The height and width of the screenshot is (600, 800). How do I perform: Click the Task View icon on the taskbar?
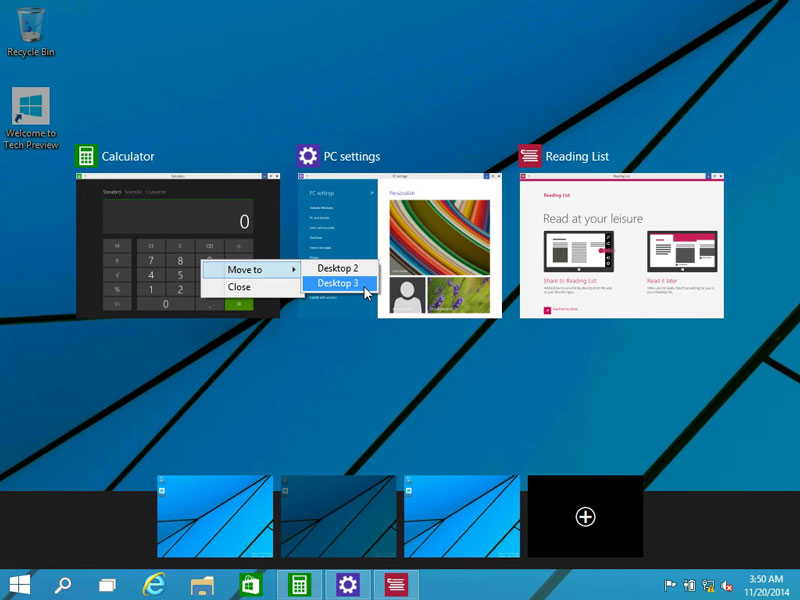tap(107, 585)
